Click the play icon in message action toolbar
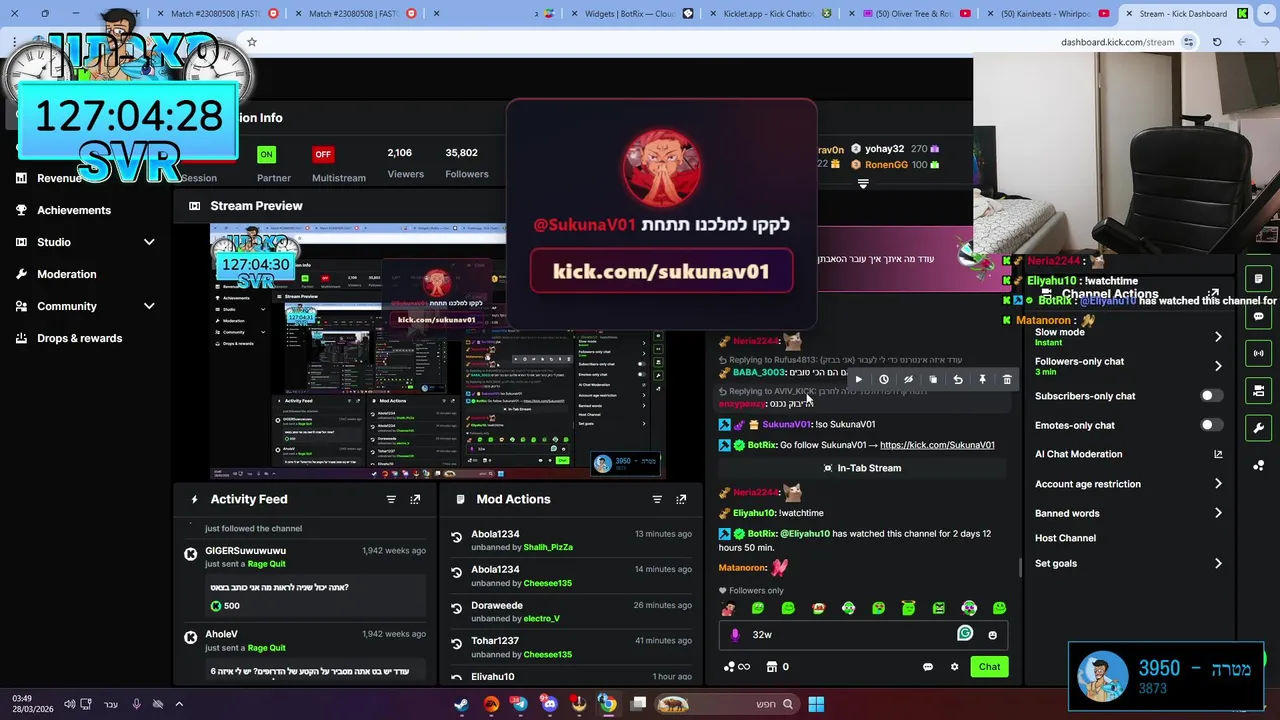 coord(858,379)
